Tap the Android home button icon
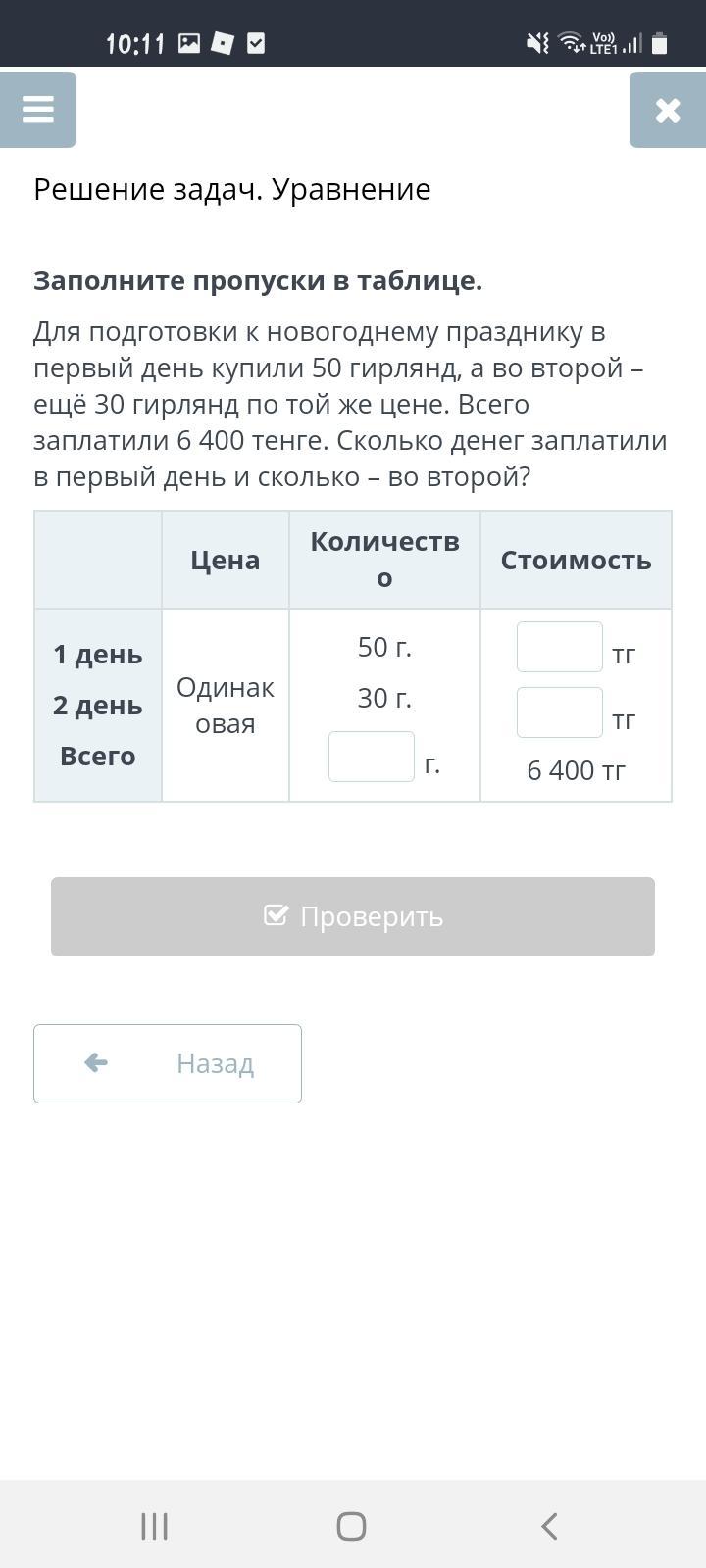 (x=352, y=1526)
